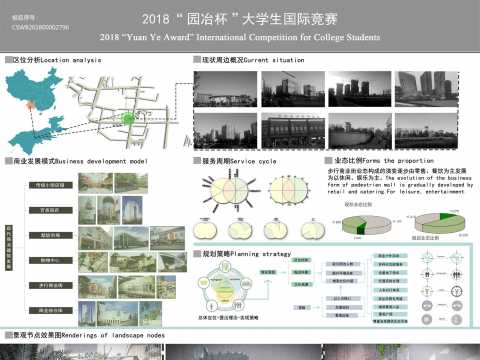The height and width of the screenshot is (360, 480).
Task: Open the brick building facade photo in Current situation
Action: click(x=293, y=131)
